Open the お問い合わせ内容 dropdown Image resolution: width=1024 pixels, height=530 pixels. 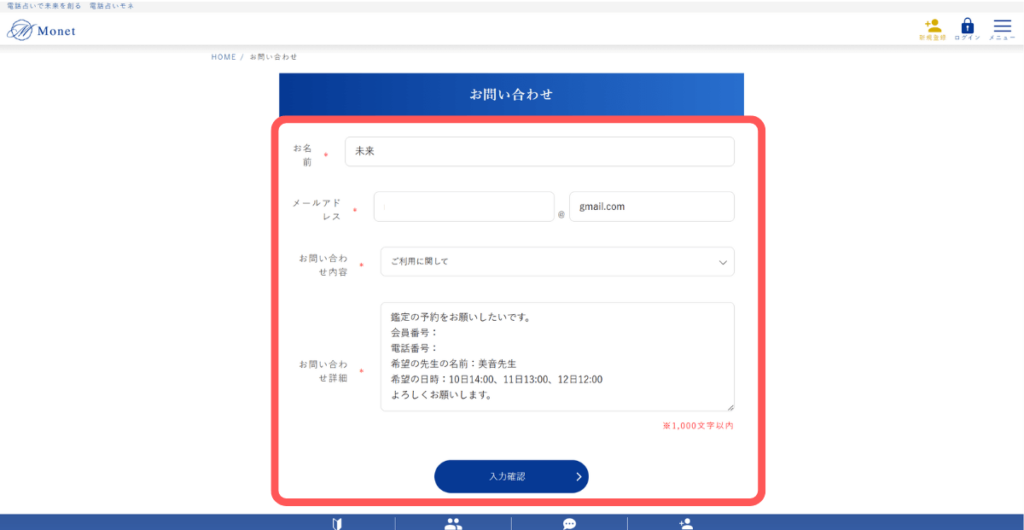pos(556,262)
